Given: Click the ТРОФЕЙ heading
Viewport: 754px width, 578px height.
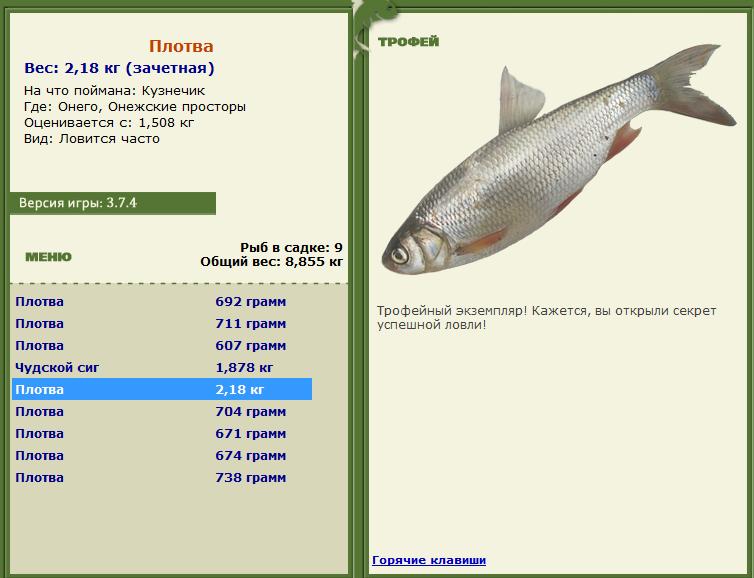Looking at the screenshot, I should coord(409,42).
